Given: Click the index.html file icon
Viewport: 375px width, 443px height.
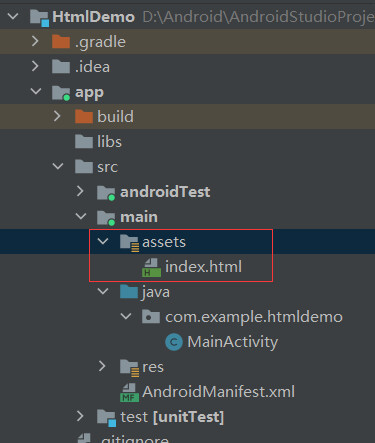Looking at the screenshot, I should pos(151,267).
